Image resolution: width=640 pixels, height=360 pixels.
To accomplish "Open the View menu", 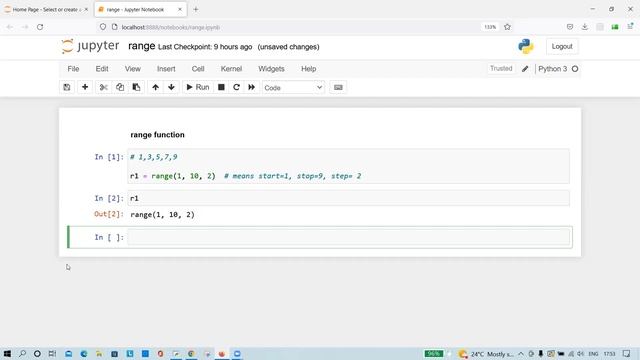I will 133,69.
